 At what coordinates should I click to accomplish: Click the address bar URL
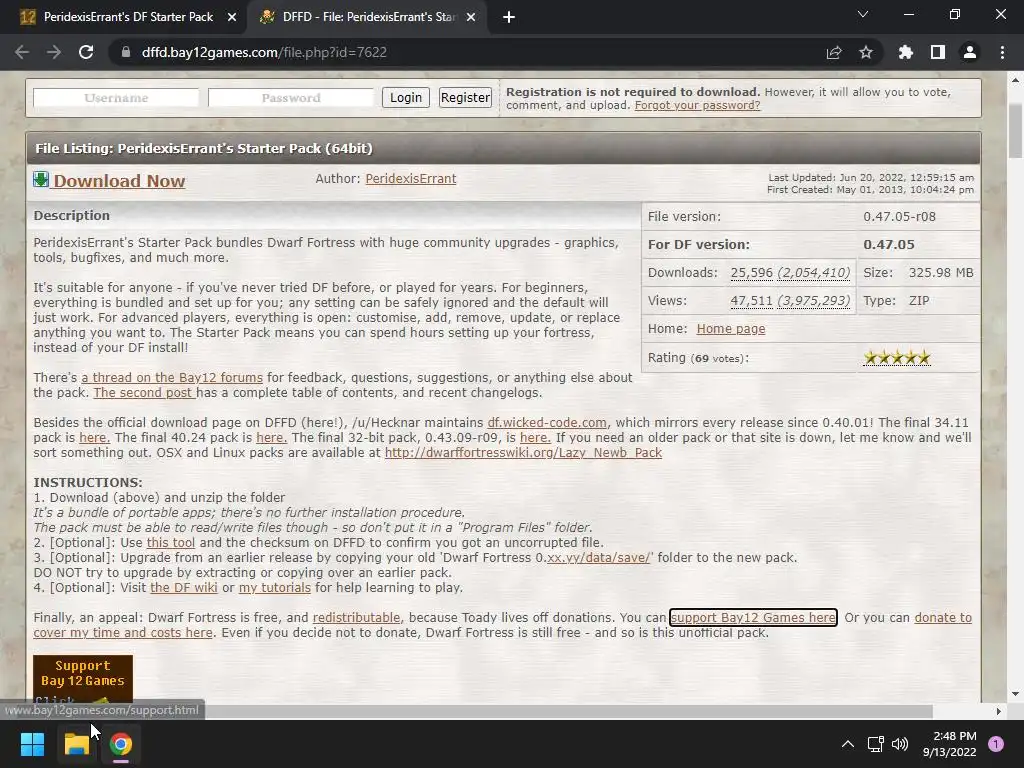(x=264, y=52)
